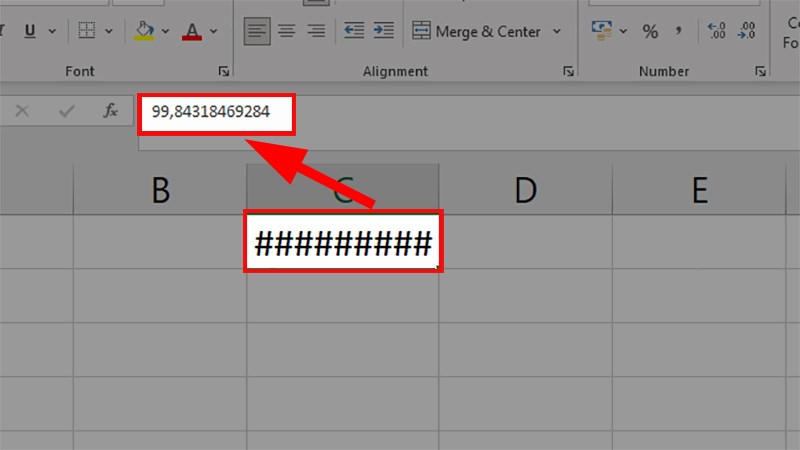Image resolution: width=800 pixels, height=450 pixels.
Task: Toggle underline formatting
Action: pyautogui.click(x=29, y=32)
